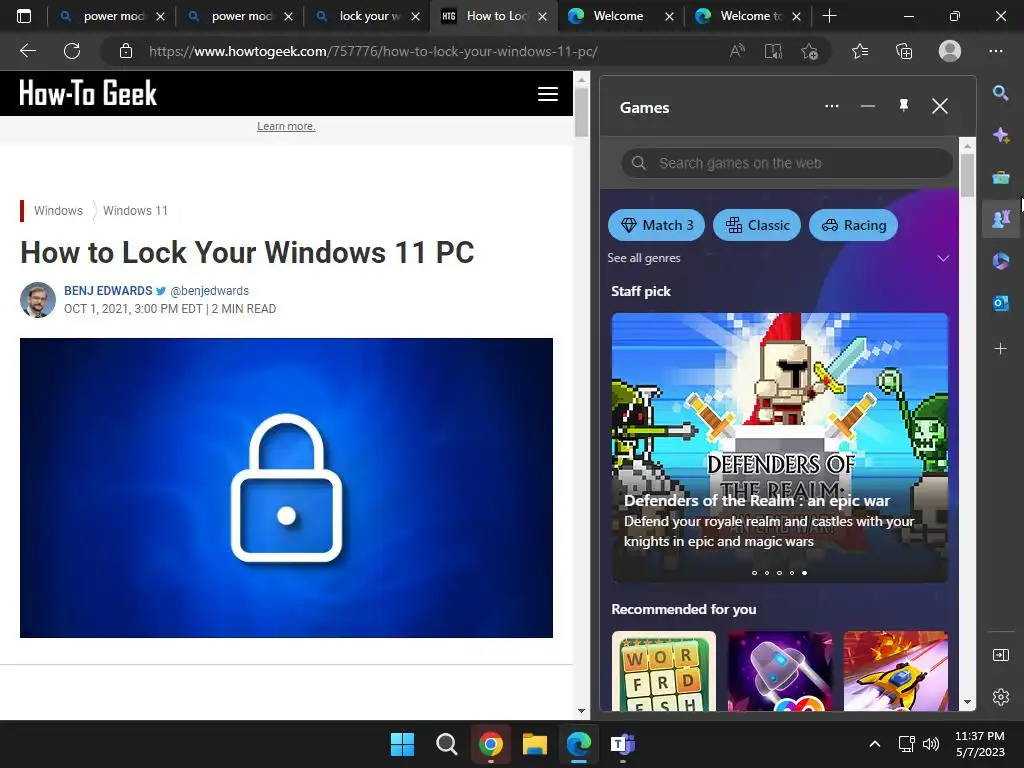Close the Games panel
Image resolution: width=1024 pixels, height=768 pixels.
coord(940,106)
